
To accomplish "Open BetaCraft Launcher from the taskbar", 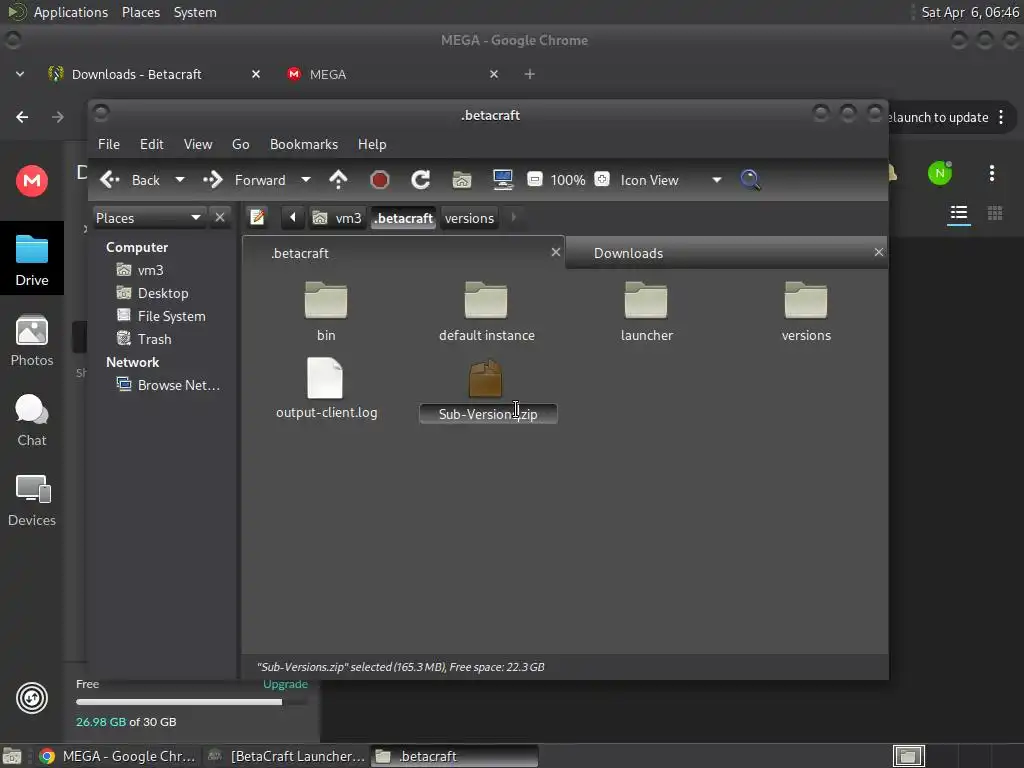I will pos(285,756).
